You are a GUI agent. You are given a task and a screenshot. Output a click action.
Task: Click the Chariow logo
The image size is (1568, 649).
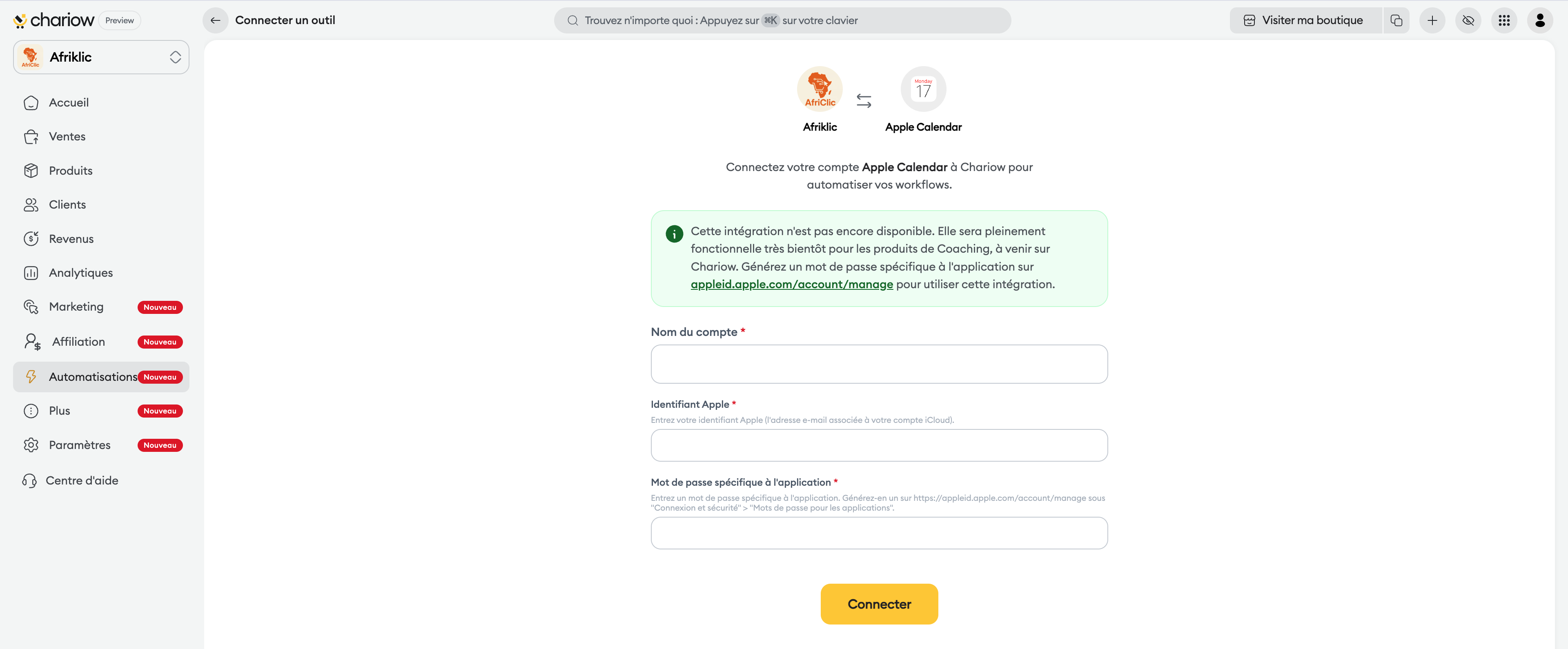click(x=53, y=21)
